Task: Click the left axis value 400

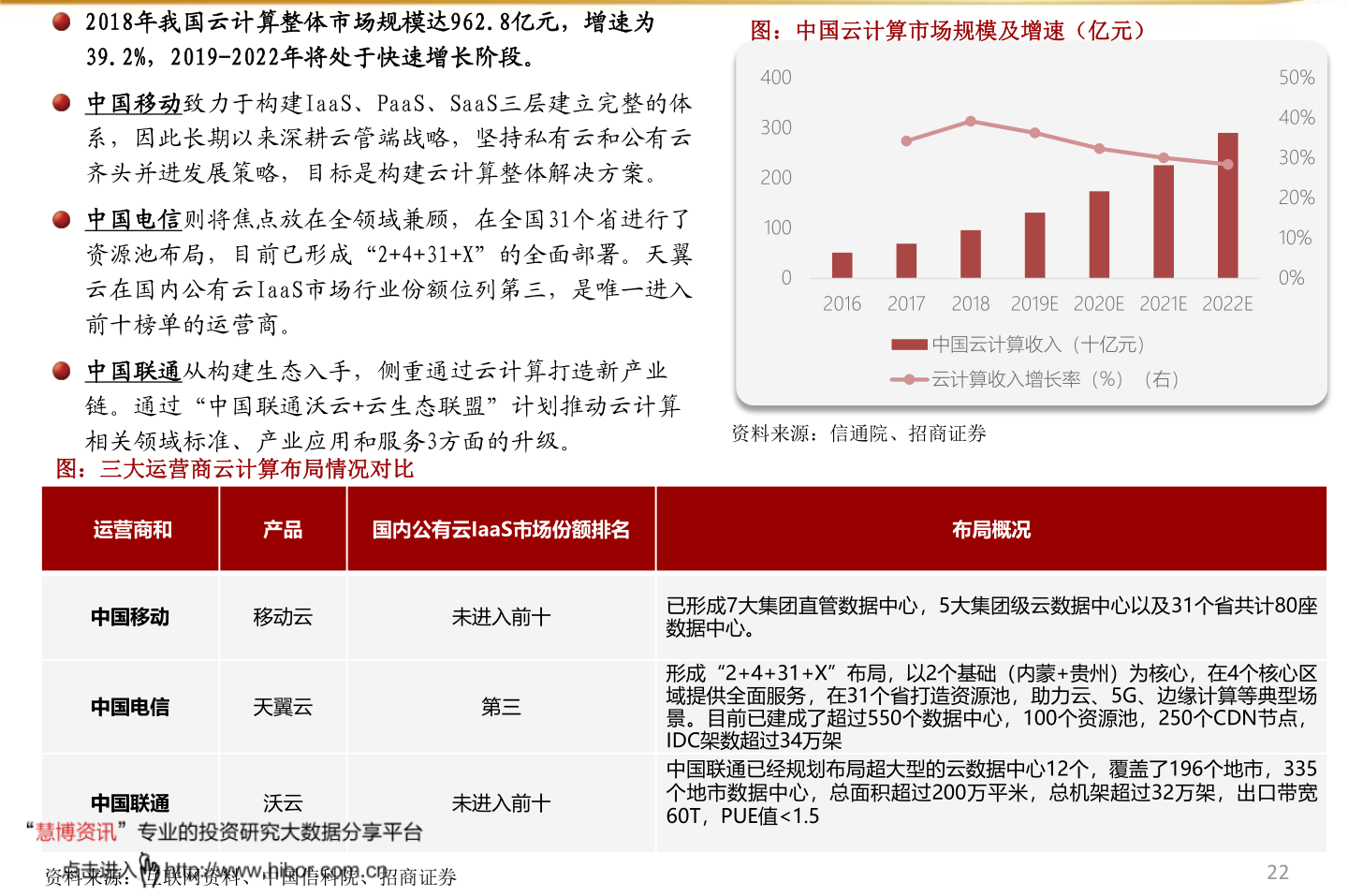Action: (776, 78)
